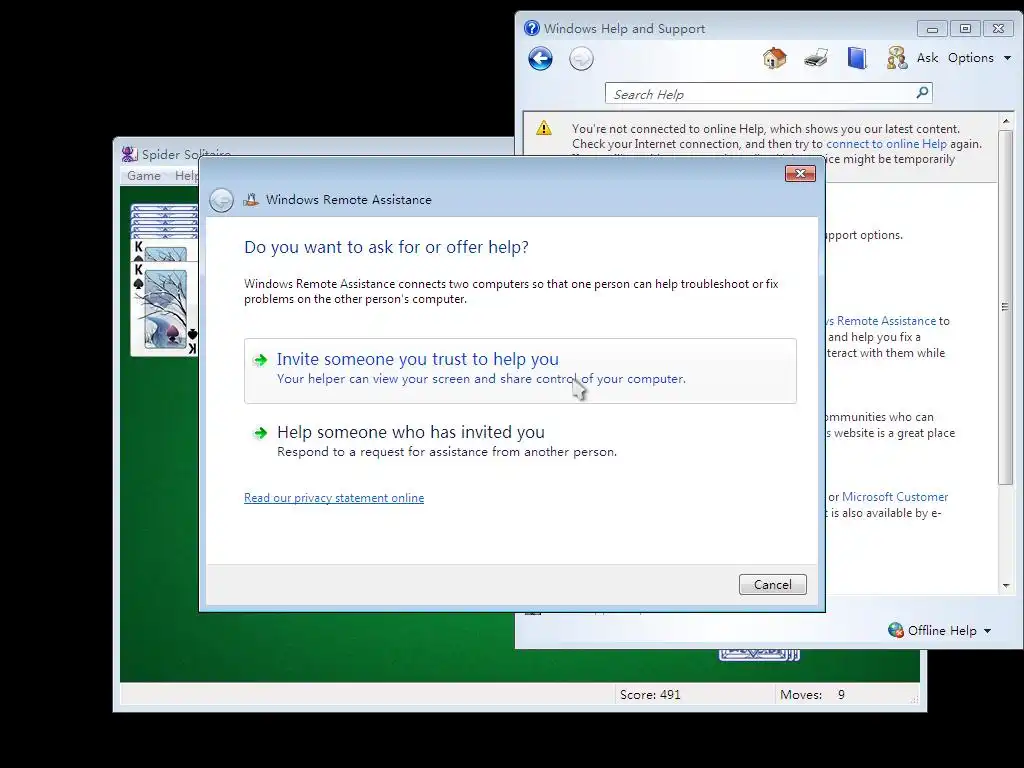1024x768 pixels.
Task: Click back arrow in Remote Assistance dialog
Action: click(x=221, y=200)
